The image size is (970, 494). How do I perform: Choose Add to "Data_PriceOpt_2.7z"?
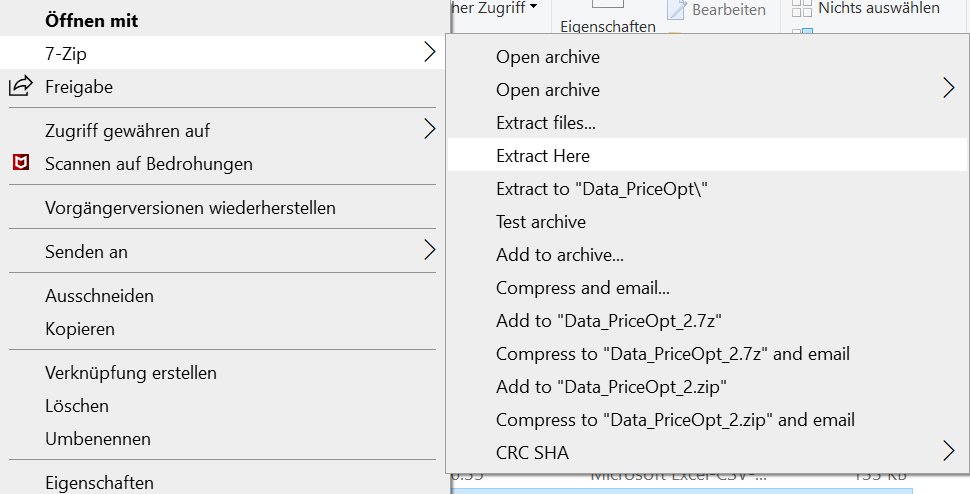[609, 321]
